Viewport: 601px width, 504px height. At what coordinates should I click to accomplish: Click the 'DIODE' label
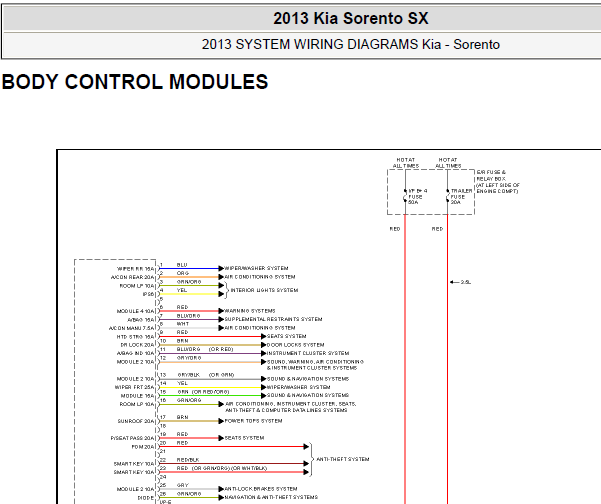coord(146,498)
